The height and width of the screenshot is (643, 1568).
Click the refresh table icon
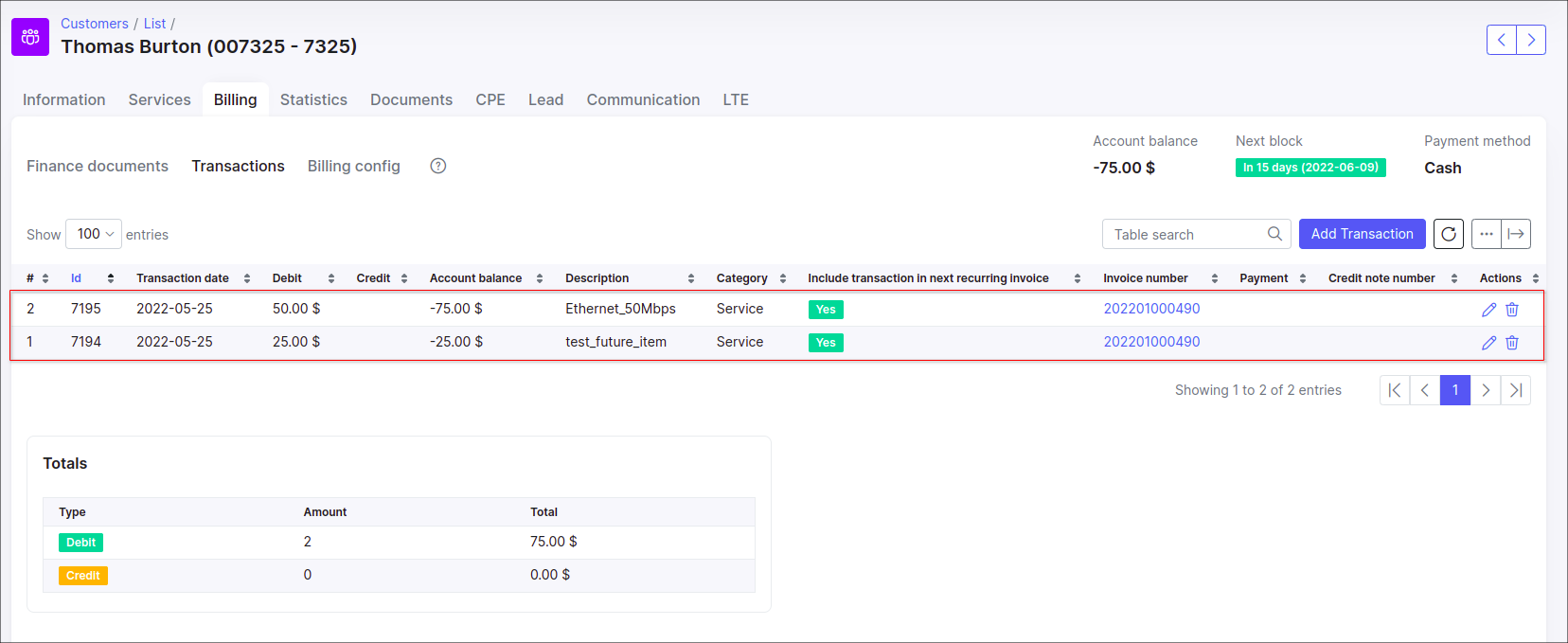(1448, 234)
